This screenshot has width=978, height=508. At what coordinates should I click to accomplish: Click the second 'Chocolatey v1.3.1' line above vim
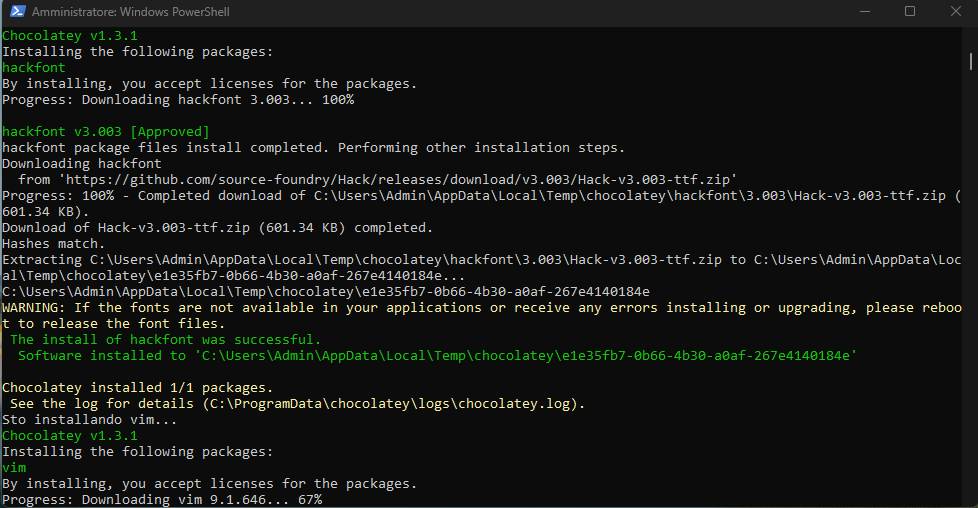coord(70,436)
